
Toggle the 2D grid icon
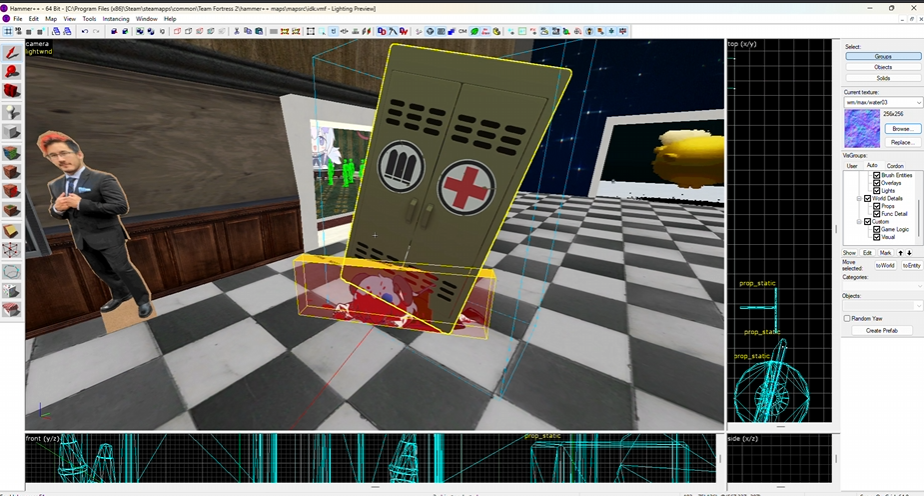coord(7,31)
